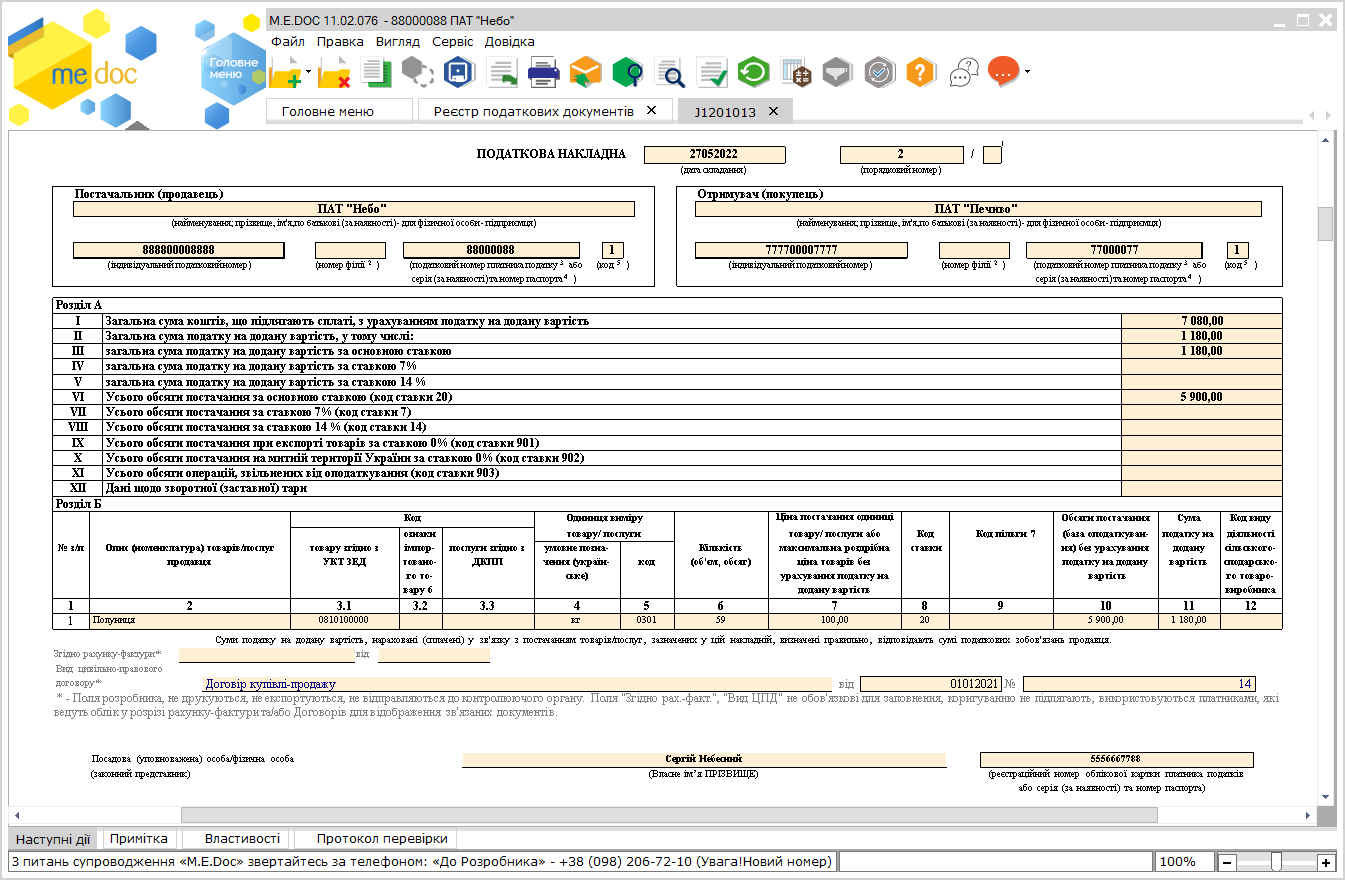Click the create new document folder icon
This screenshot has height=880, width=1345.
coord(286,72)
